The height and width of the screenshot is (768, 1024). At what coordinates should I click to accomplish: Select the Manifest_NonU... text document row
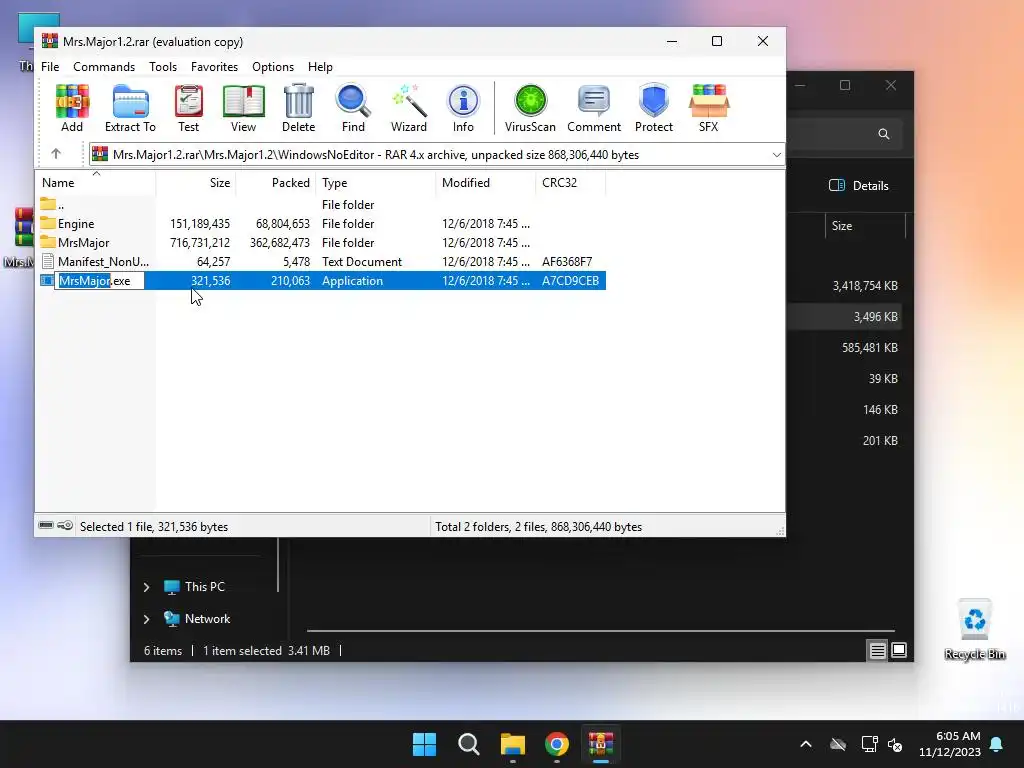(x=320, y=261)
